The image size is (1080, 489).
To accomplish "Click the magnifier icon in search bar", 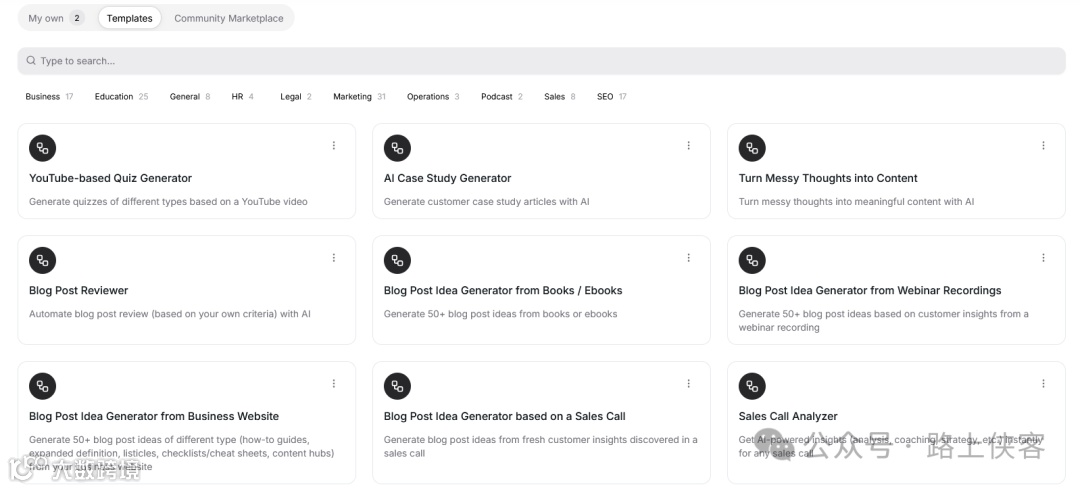I will (31, 61).
